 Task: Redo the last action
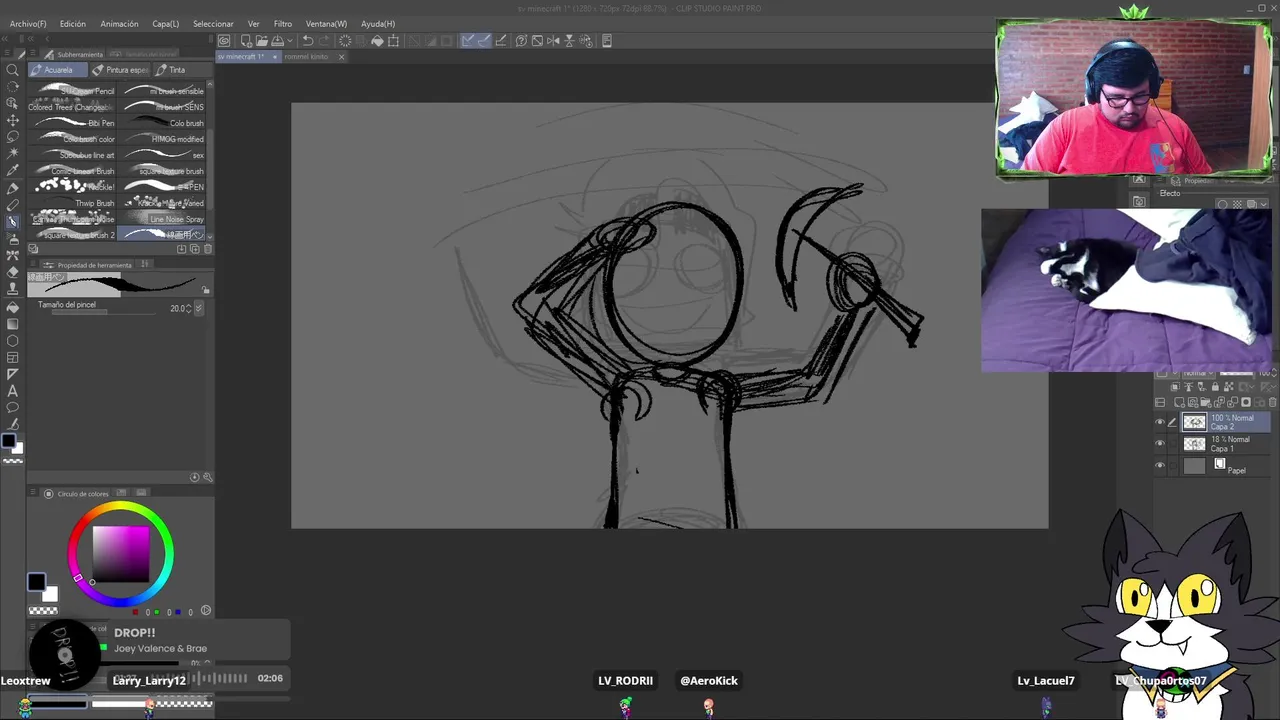pyautogui.click(x=324, y=41)
